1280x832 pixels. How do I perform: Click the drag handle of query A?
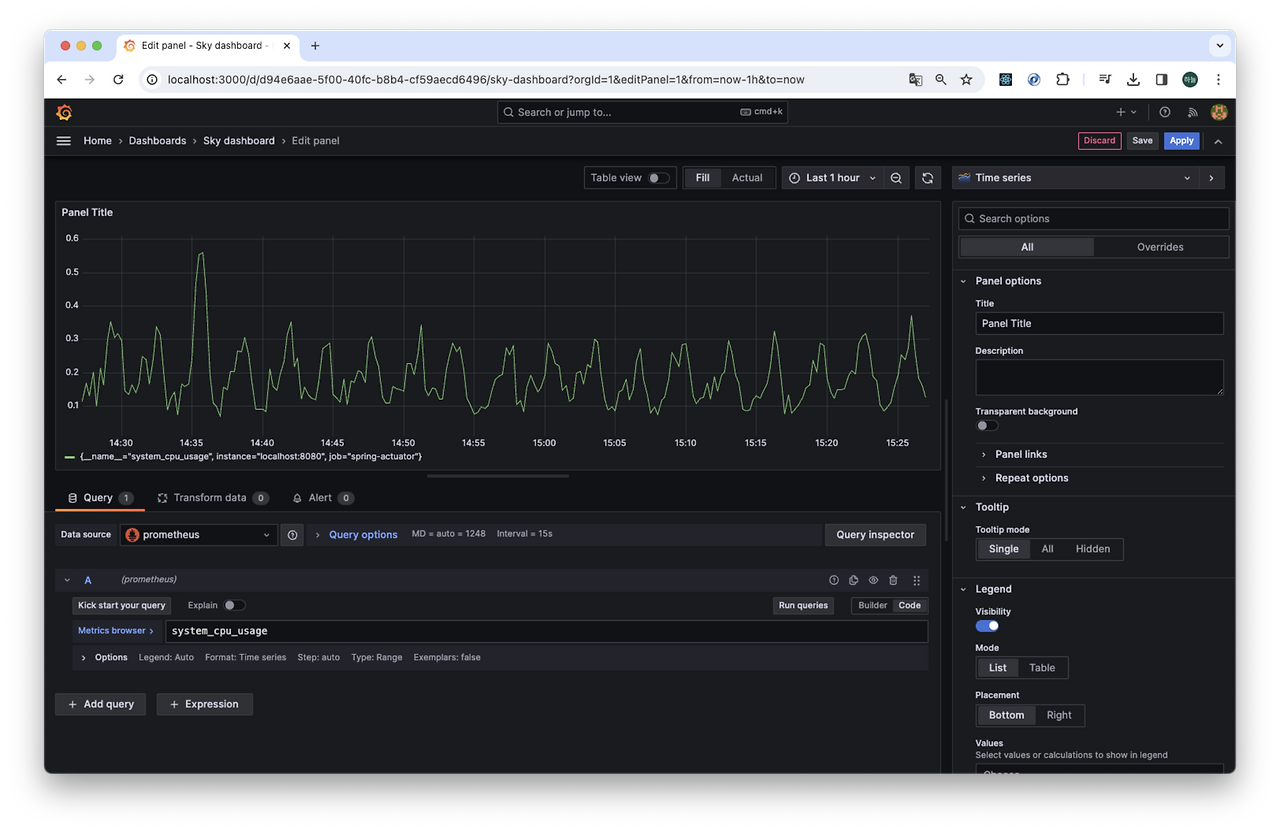coord(917,580)
